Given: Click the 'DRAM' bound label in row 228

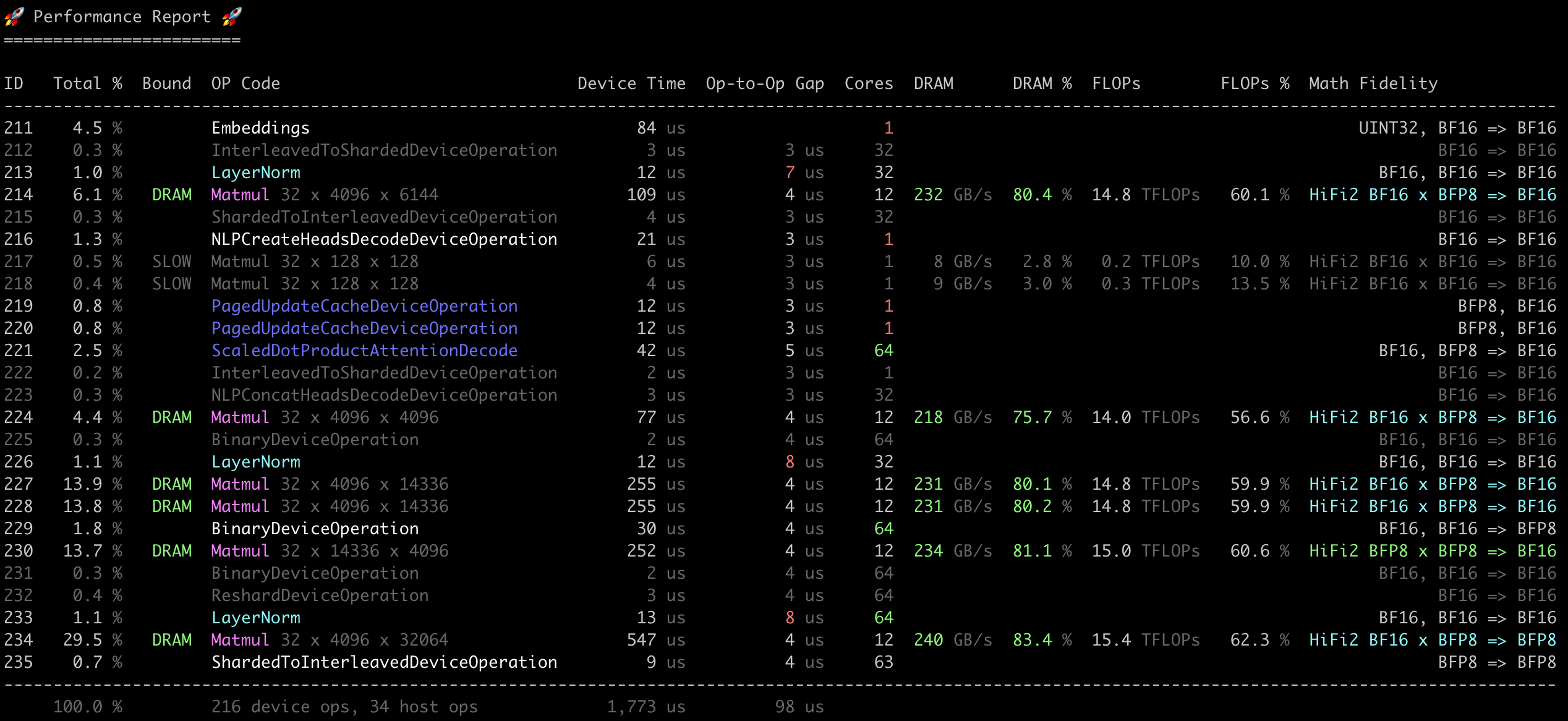Looking at the screenshot, I should (x=172, y=506).
